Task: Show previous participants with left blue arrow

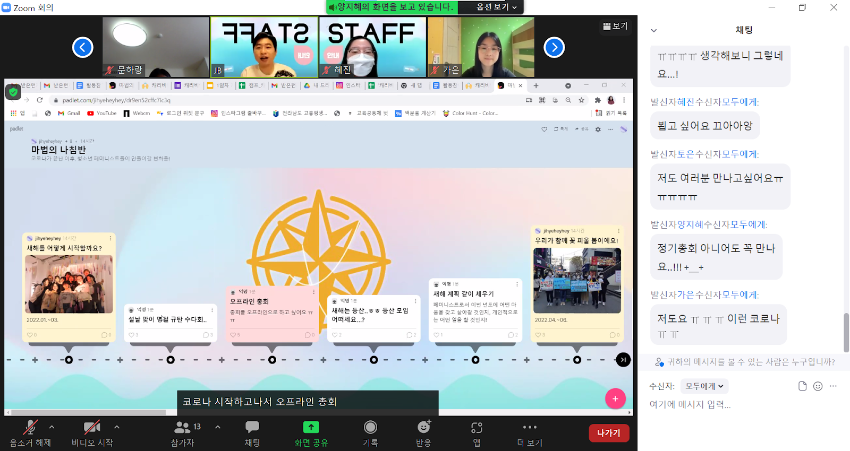Action: tap(82, 47)
